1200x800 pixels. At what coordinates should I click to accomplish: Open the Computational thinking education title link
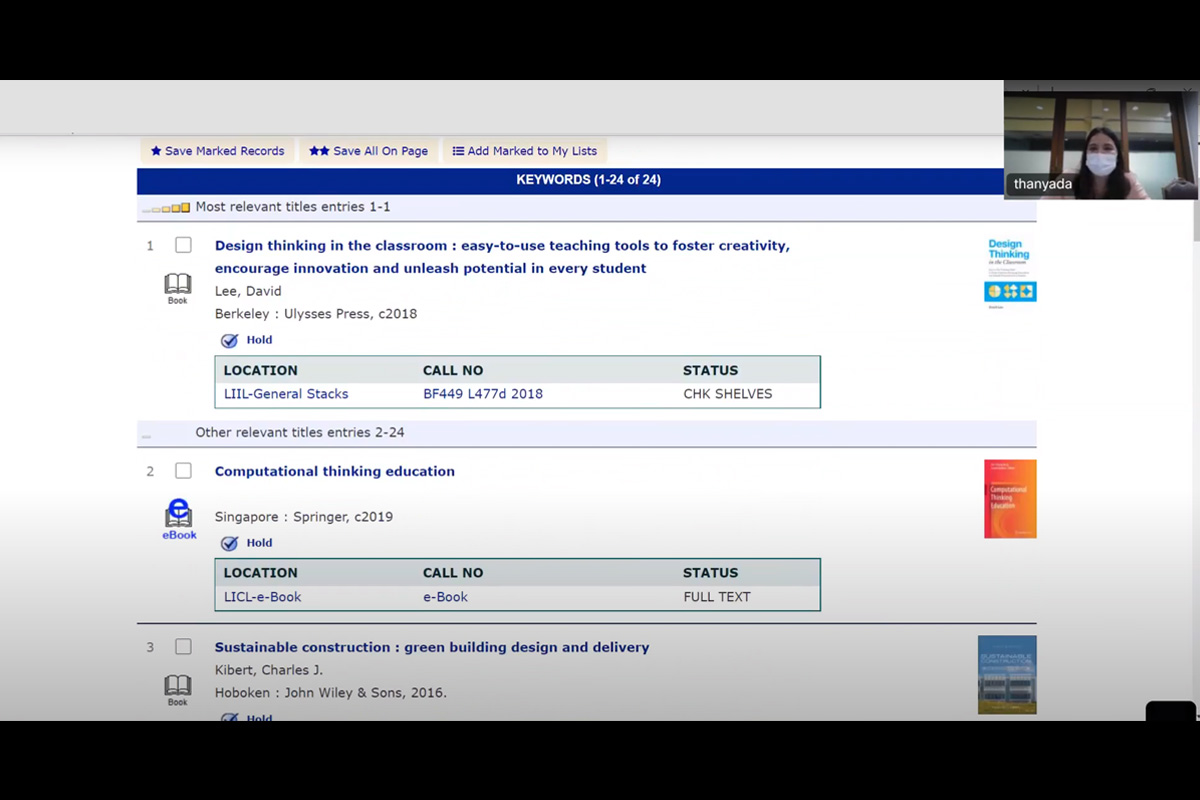(x=334, y=471)
